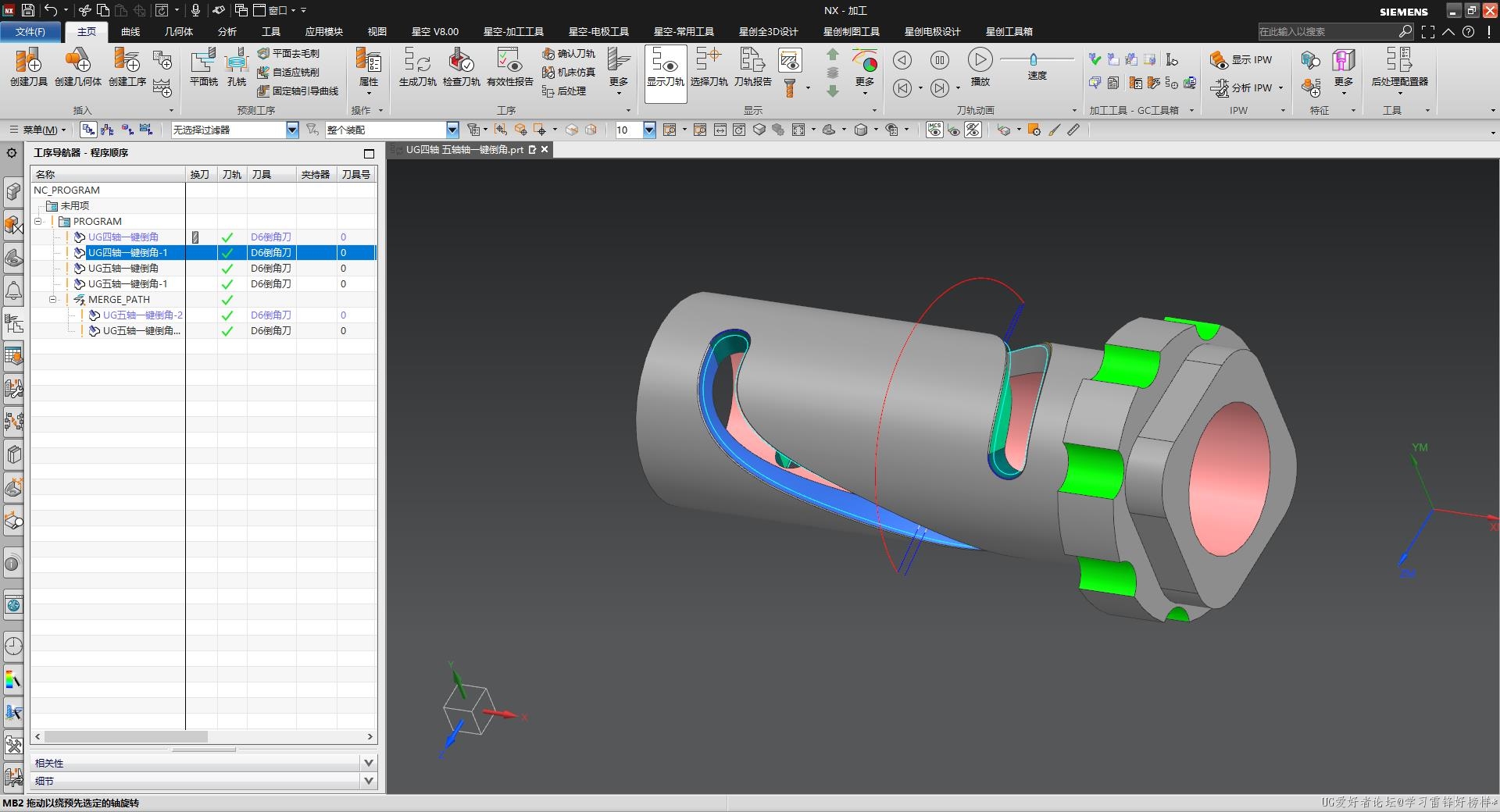Screen dimensions: 1500x812
Task: Click the 创建工序 (Create Operation) icon
Action: (127, 66)
